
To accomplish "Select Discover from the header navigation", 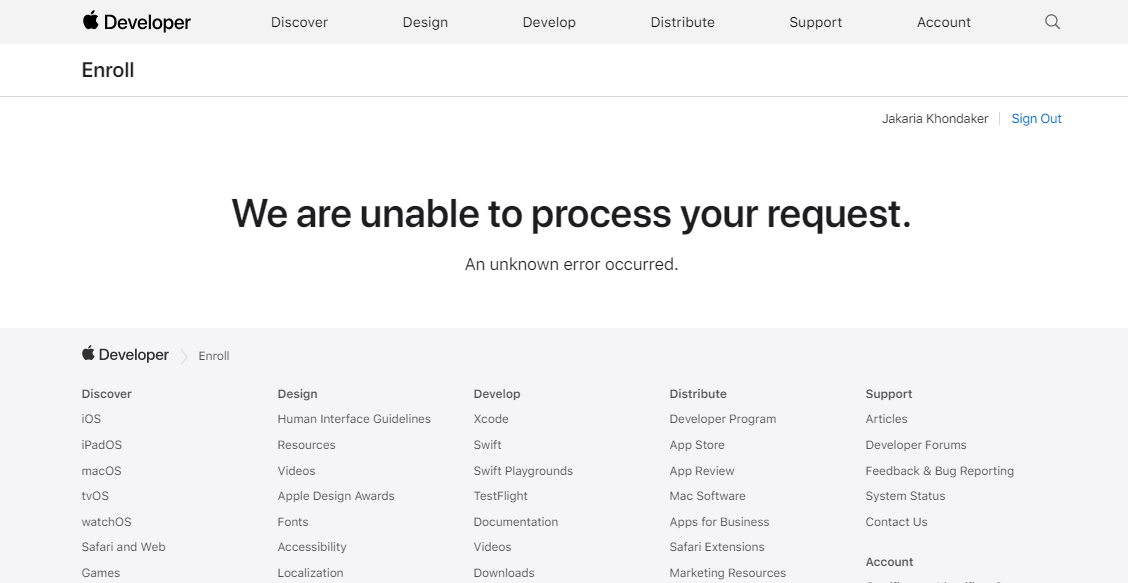I will 299,21.
